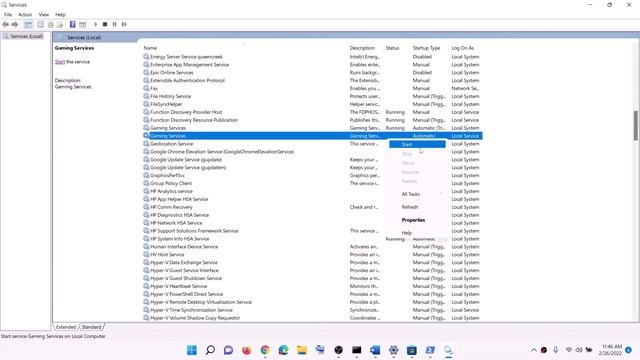Open Microsoft Edge from the taskbar
The image size is (640, 360).
click(283, 350)
